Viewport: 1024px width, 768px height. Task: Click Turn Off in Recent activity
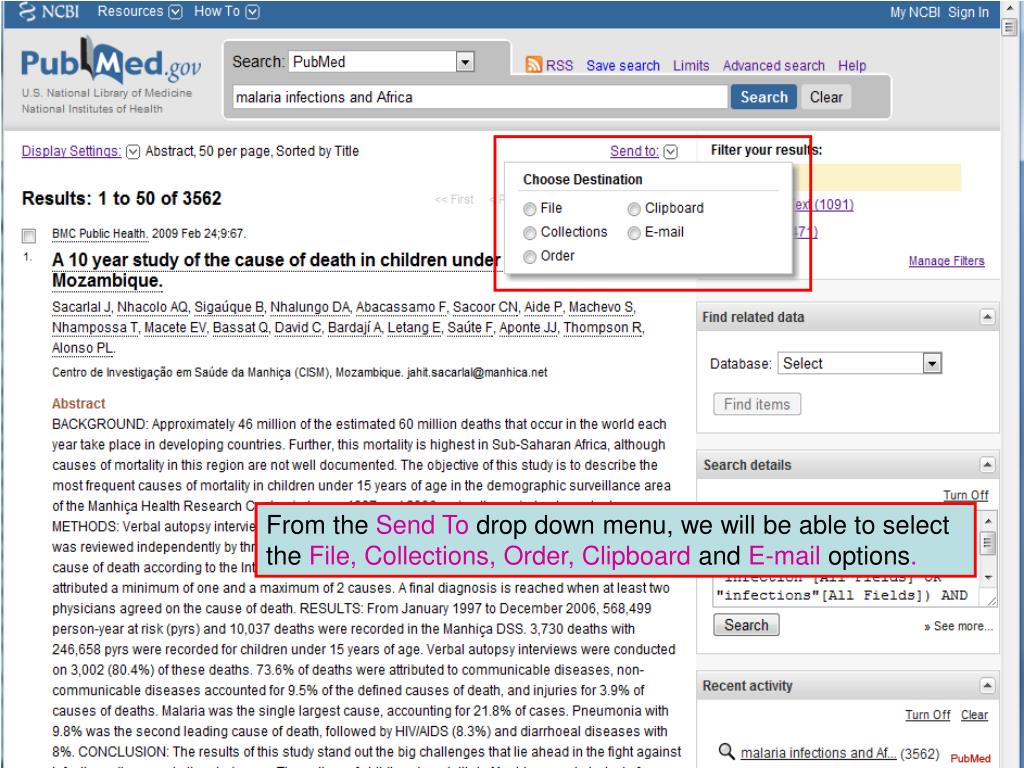click(x=927, y=714)
